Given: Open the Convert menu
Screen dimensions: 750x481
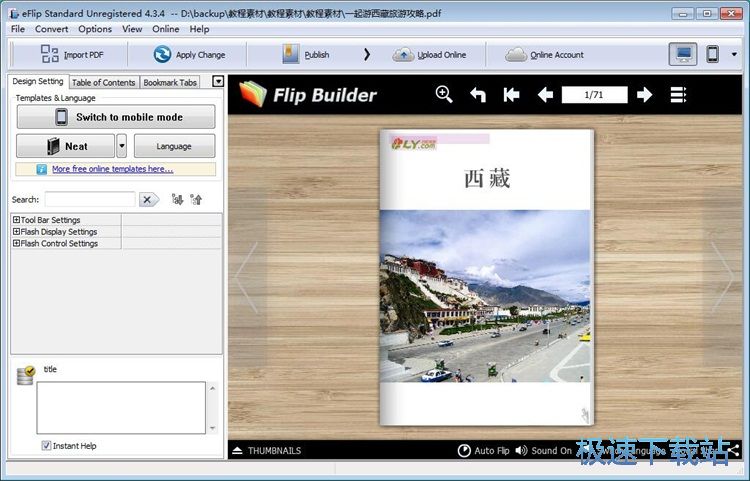Looking at the screenshot, I should (x=51, y=29).
